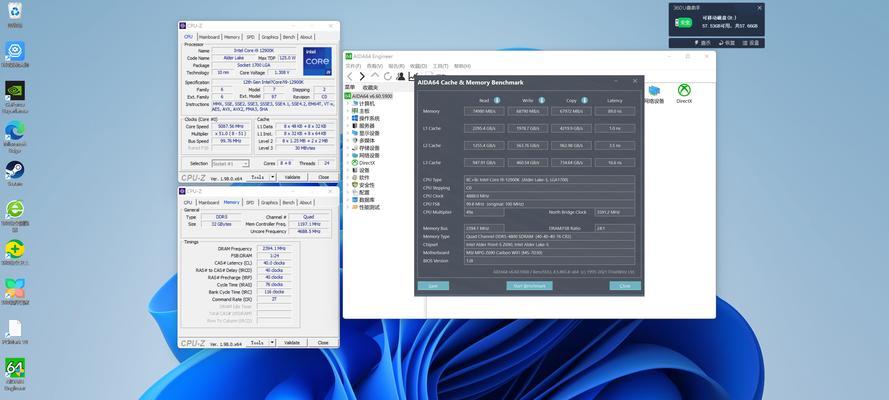This screenshot has height=400, width=889.
Task: Click the Forward arrow in the AIDA64 toolbar
Action: click(362, 76)
